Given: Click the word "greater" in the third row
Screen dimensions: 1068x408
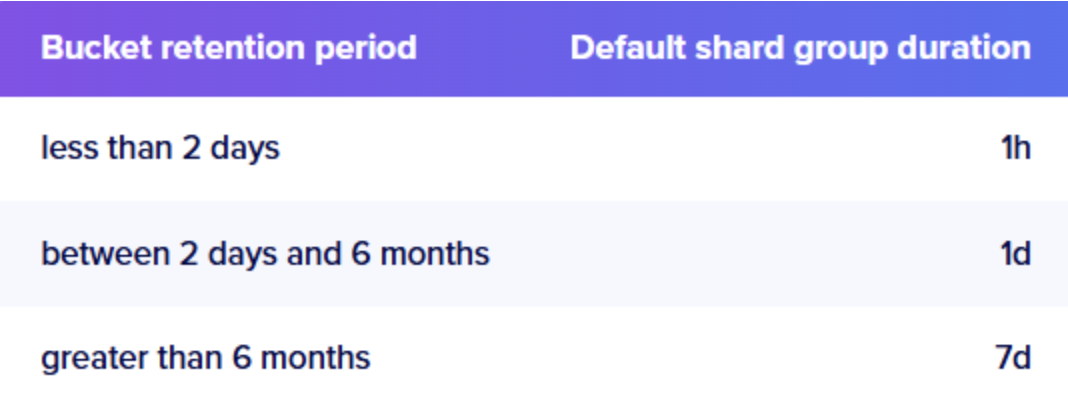Looking at the screenshot, I should click(88, 358).
